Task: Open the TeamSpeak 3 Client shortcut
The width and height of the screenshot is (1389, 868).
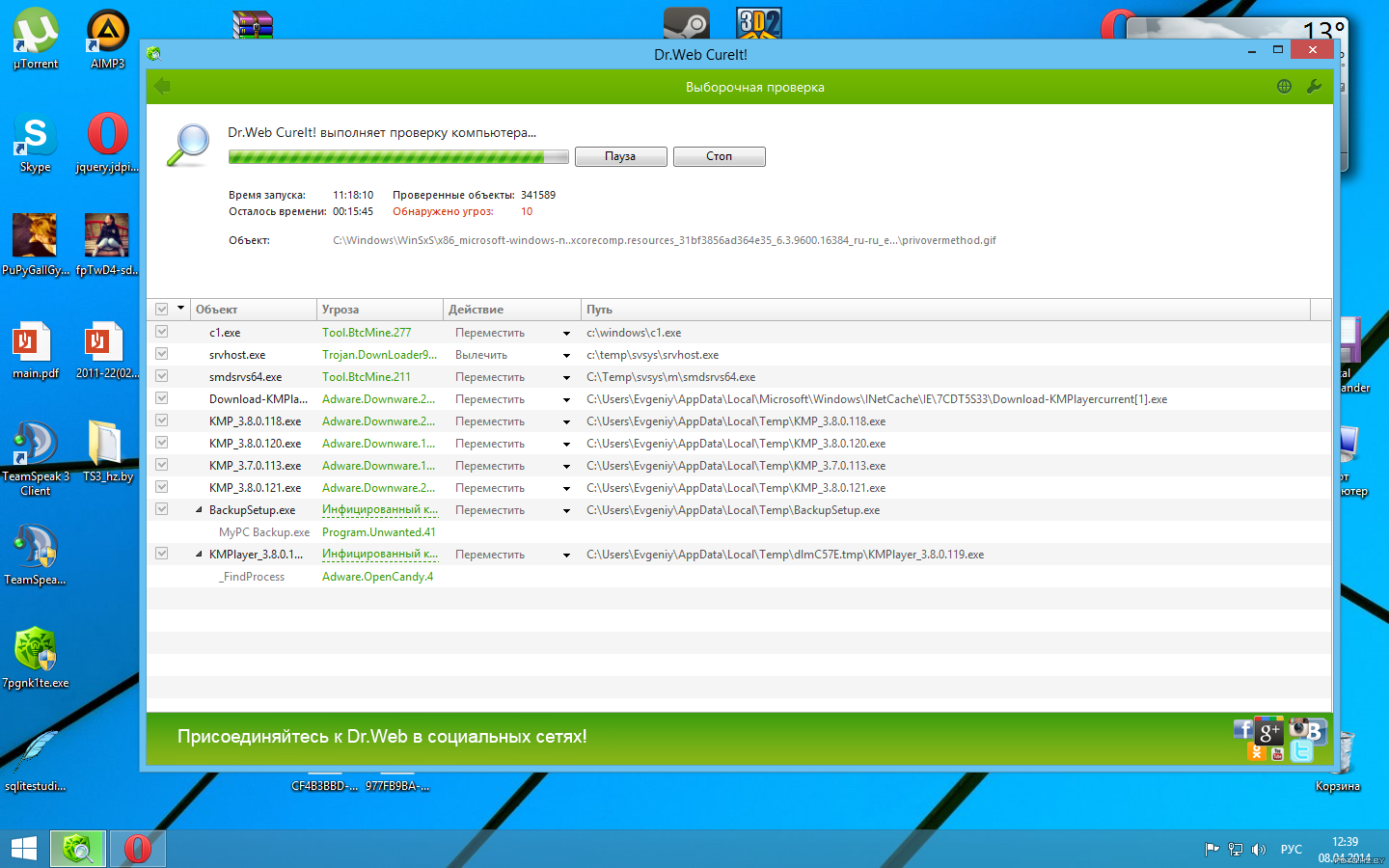Action: coord(36,458)
